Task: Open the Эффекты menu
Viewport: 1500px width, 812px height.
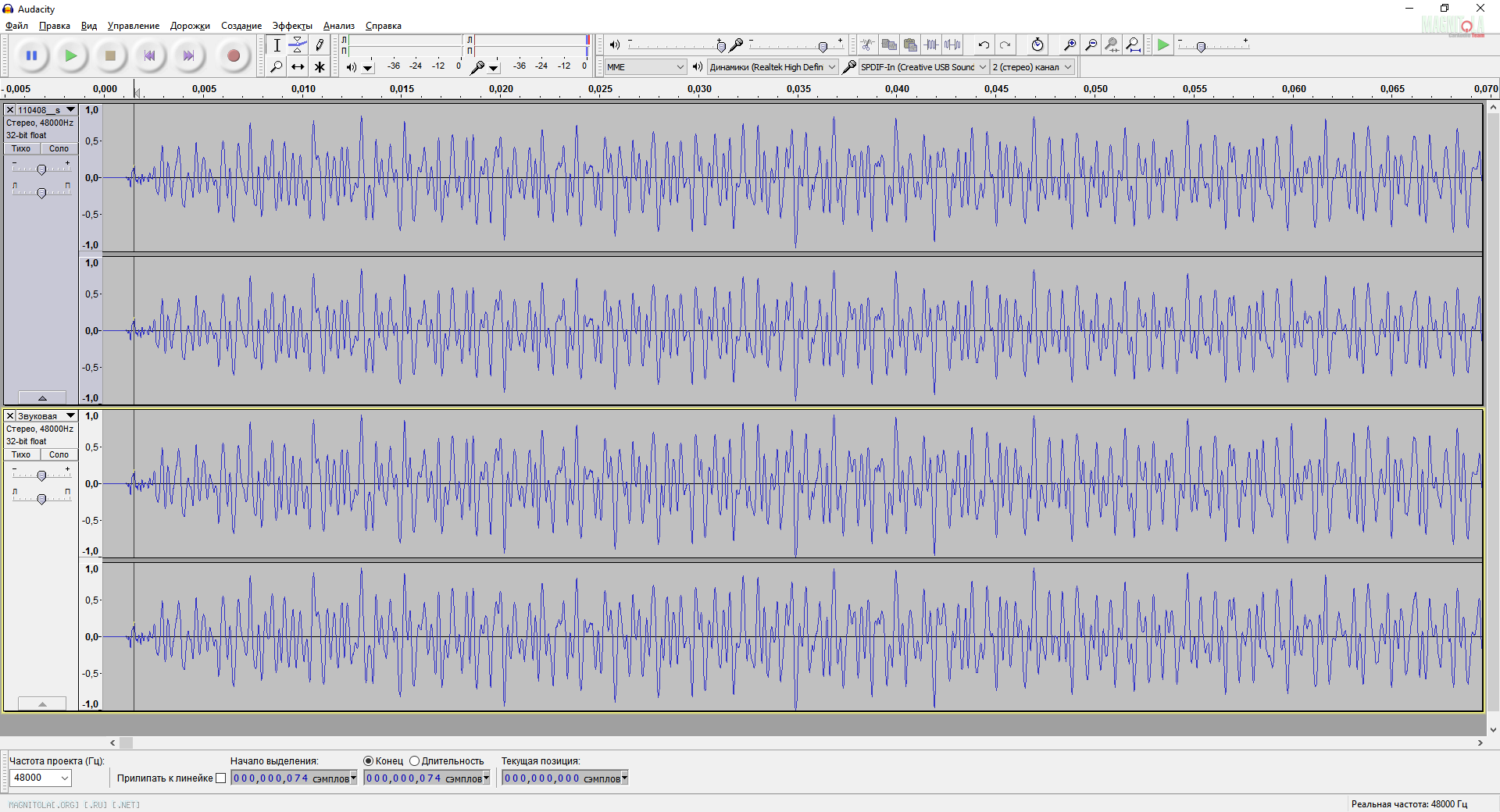Action: 292,26
